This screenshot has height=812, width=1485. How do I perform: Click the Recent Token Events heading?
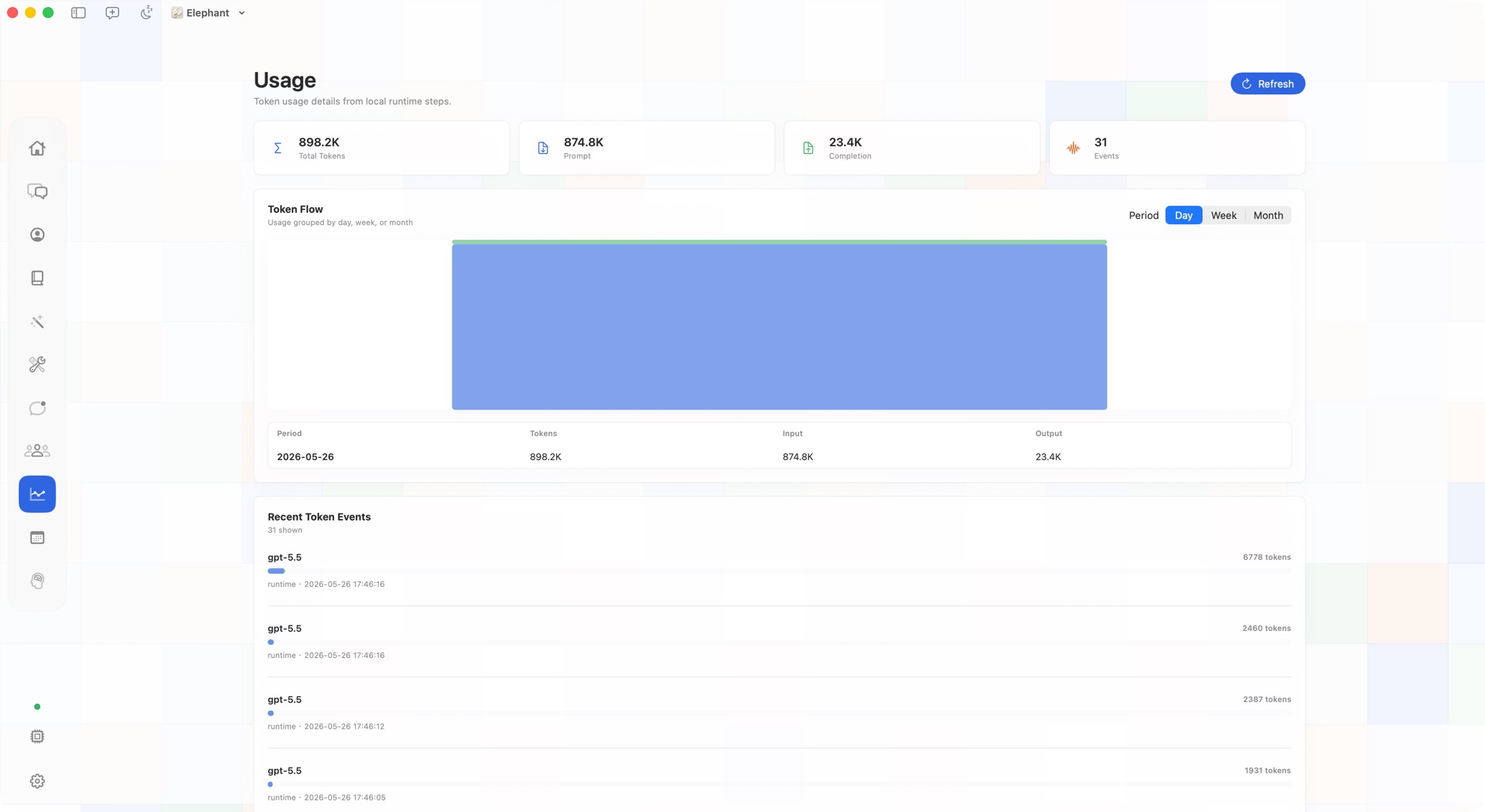[x=319, y=517]
